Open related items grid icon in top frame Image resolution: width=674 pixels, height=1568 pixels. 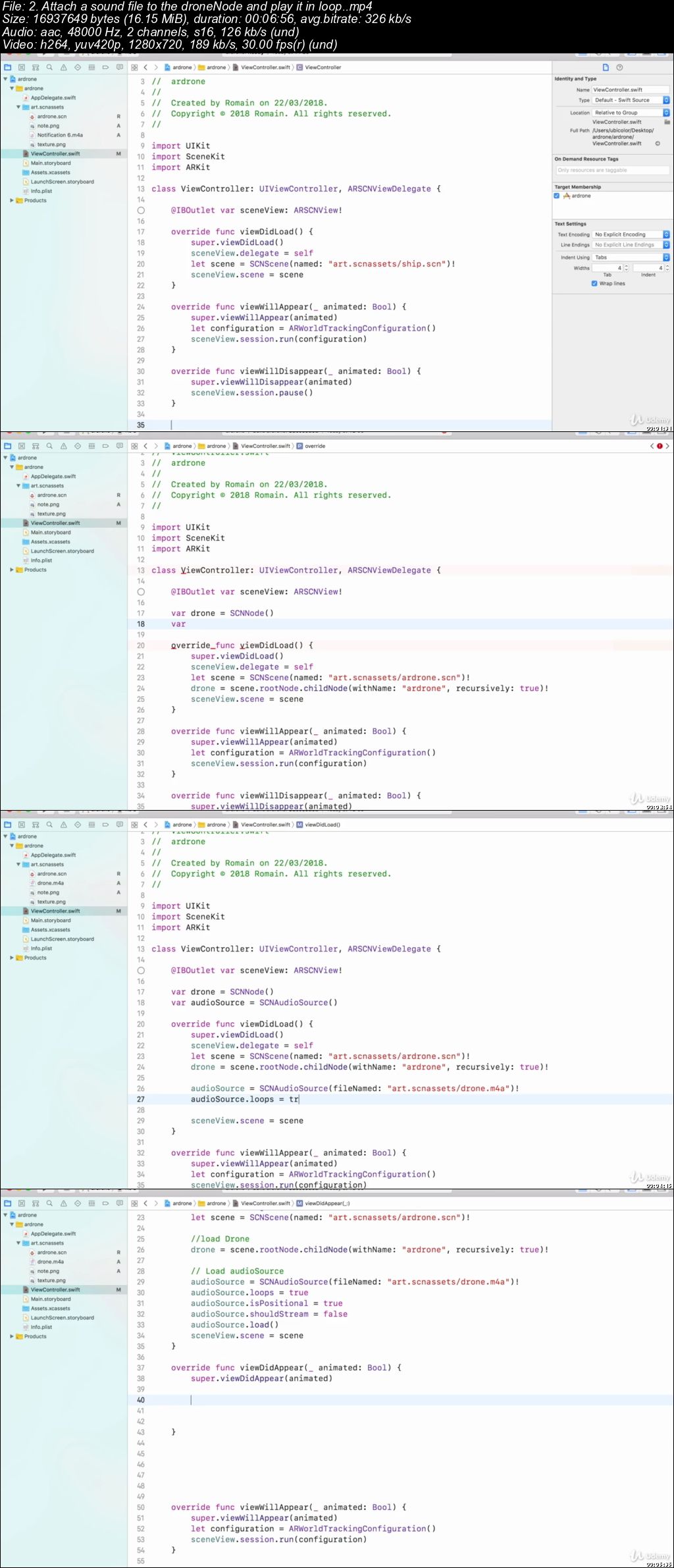pyautogui.click(x=134, y=67)
